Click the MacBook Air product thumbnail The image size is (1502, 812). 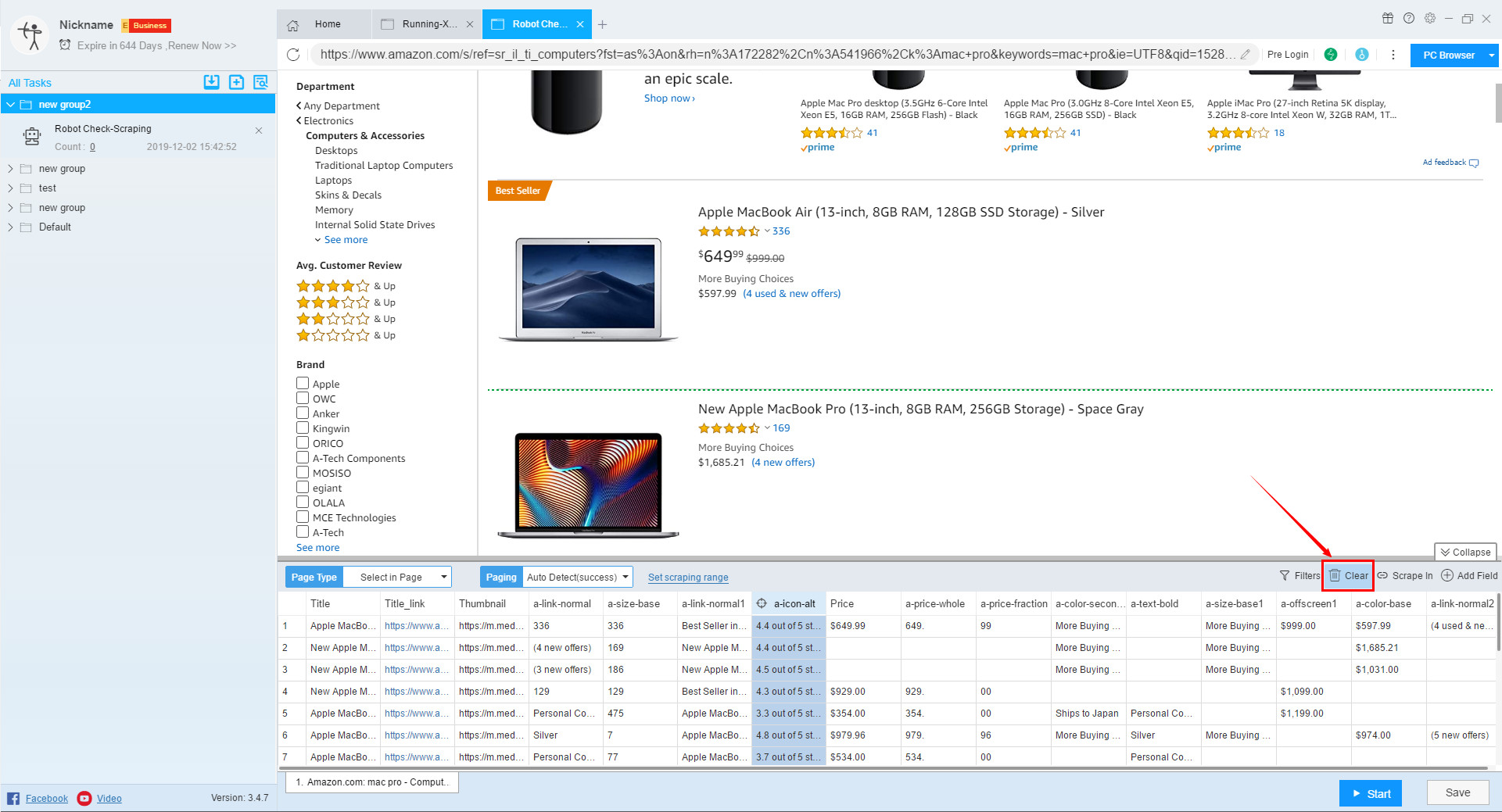point(588,289)
